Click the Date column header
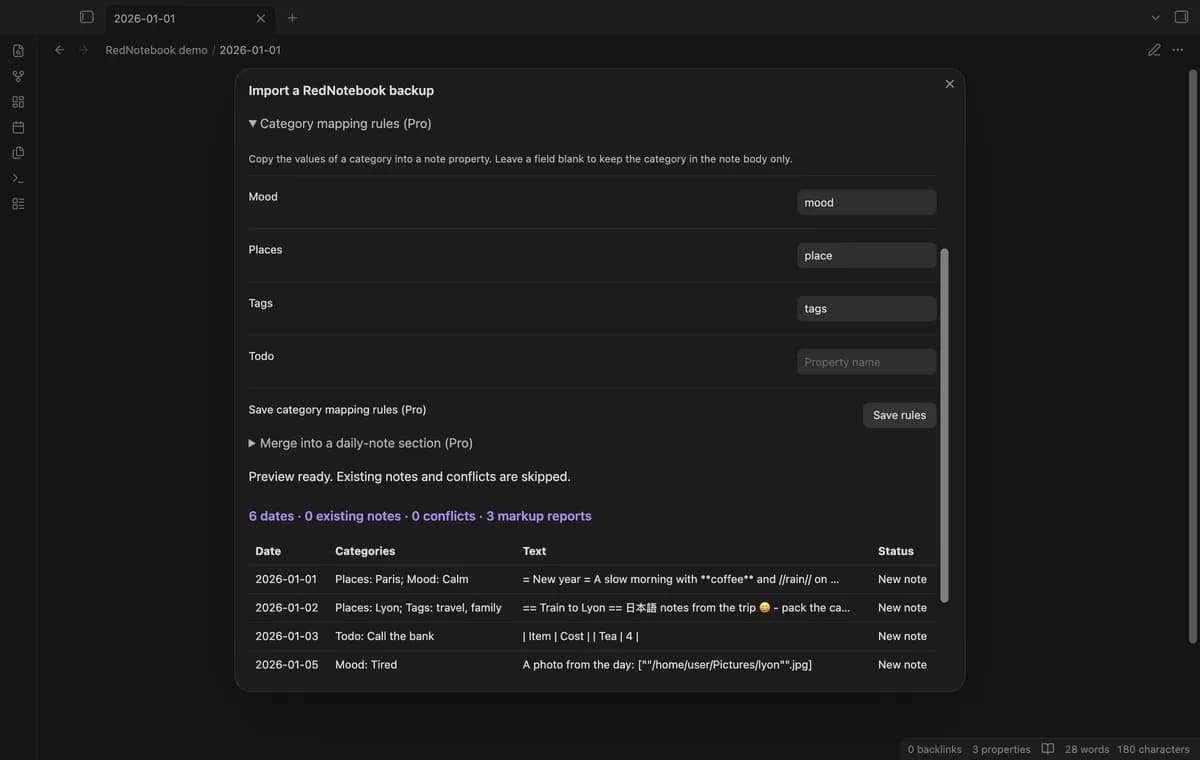The width and height of the screenshot is (1200, 760). click(x=268, y=551)
